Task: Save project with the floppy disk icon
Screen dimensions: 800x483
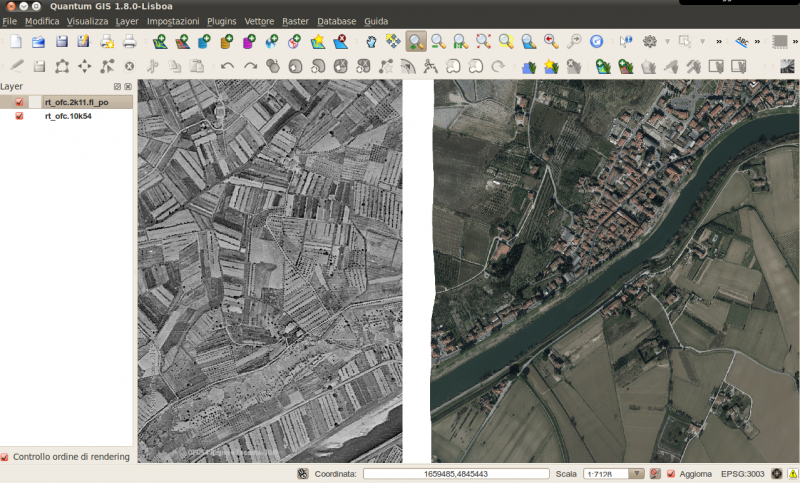Action: point(61,41)
